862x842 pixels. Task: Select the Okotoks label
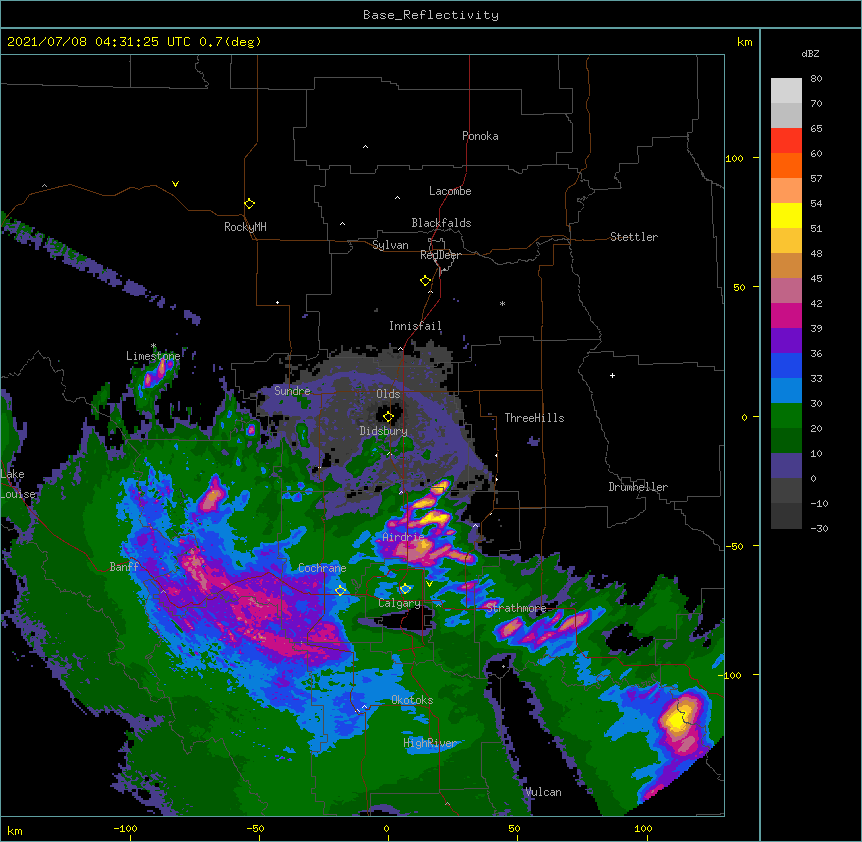(412, 700)
